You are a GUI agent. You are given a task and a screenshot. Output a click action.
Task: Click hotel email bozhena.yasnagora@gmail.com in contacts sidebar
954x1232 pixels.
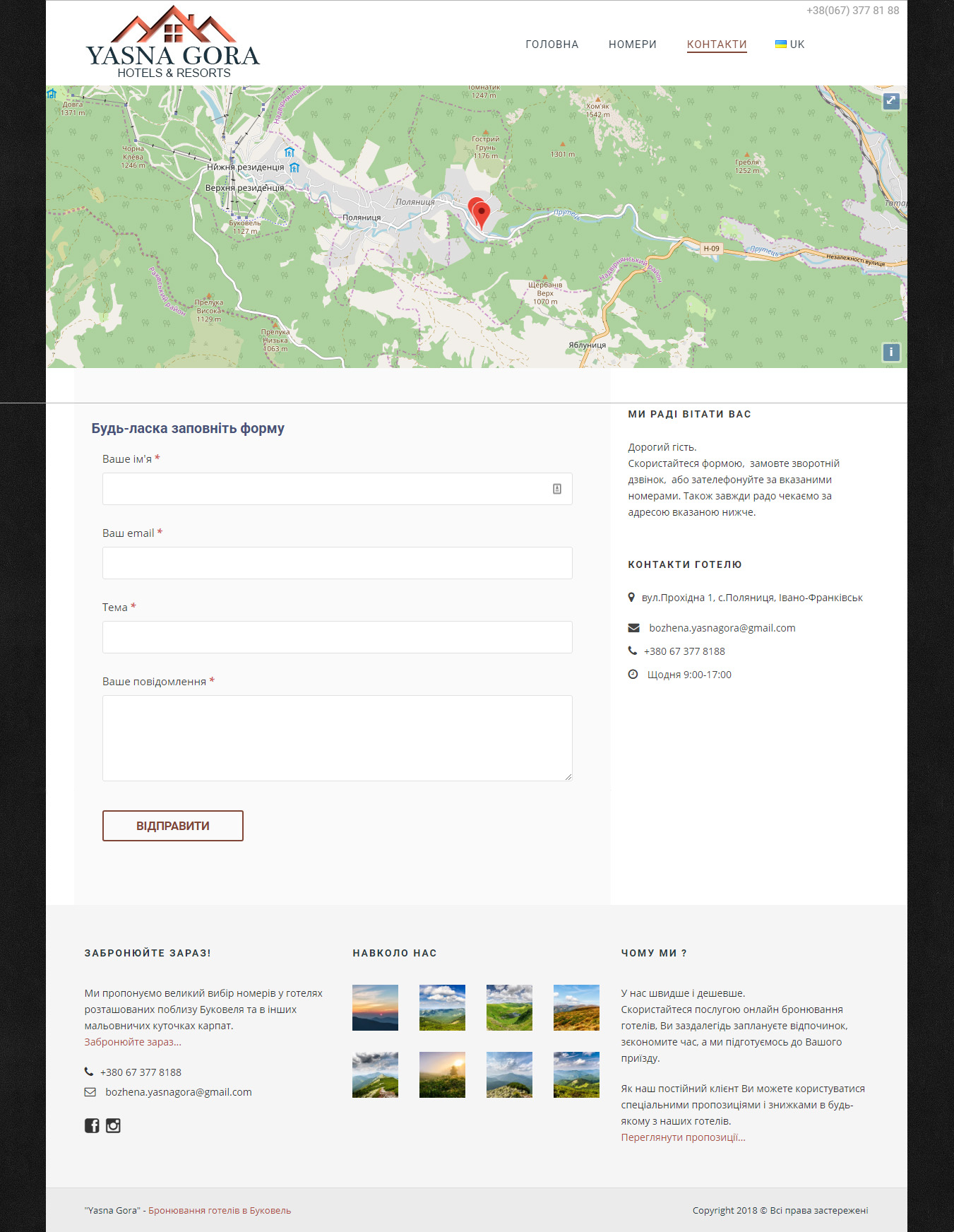pos(722,628)
